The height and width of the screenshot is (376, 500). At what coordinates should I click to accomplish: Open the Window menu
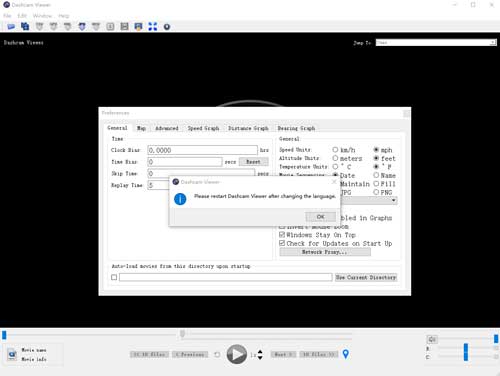click(42, 16)
